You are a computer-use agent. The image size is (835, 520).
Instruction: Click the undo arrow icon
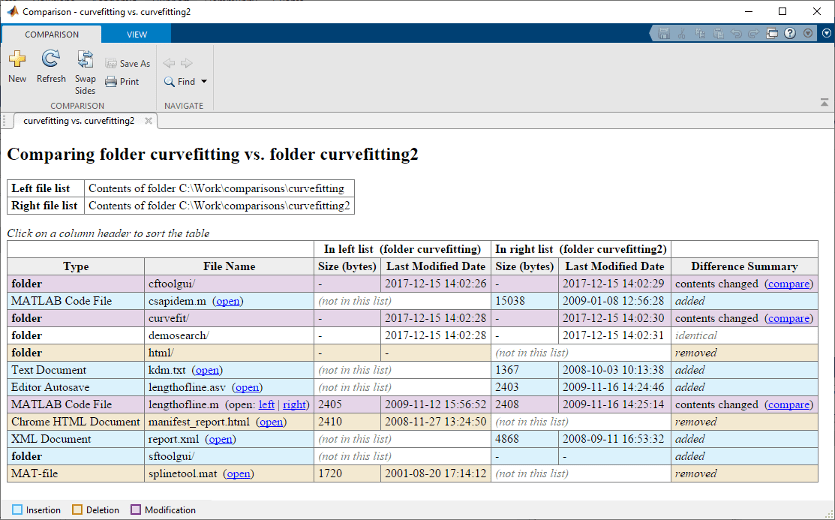pos(736,34)
